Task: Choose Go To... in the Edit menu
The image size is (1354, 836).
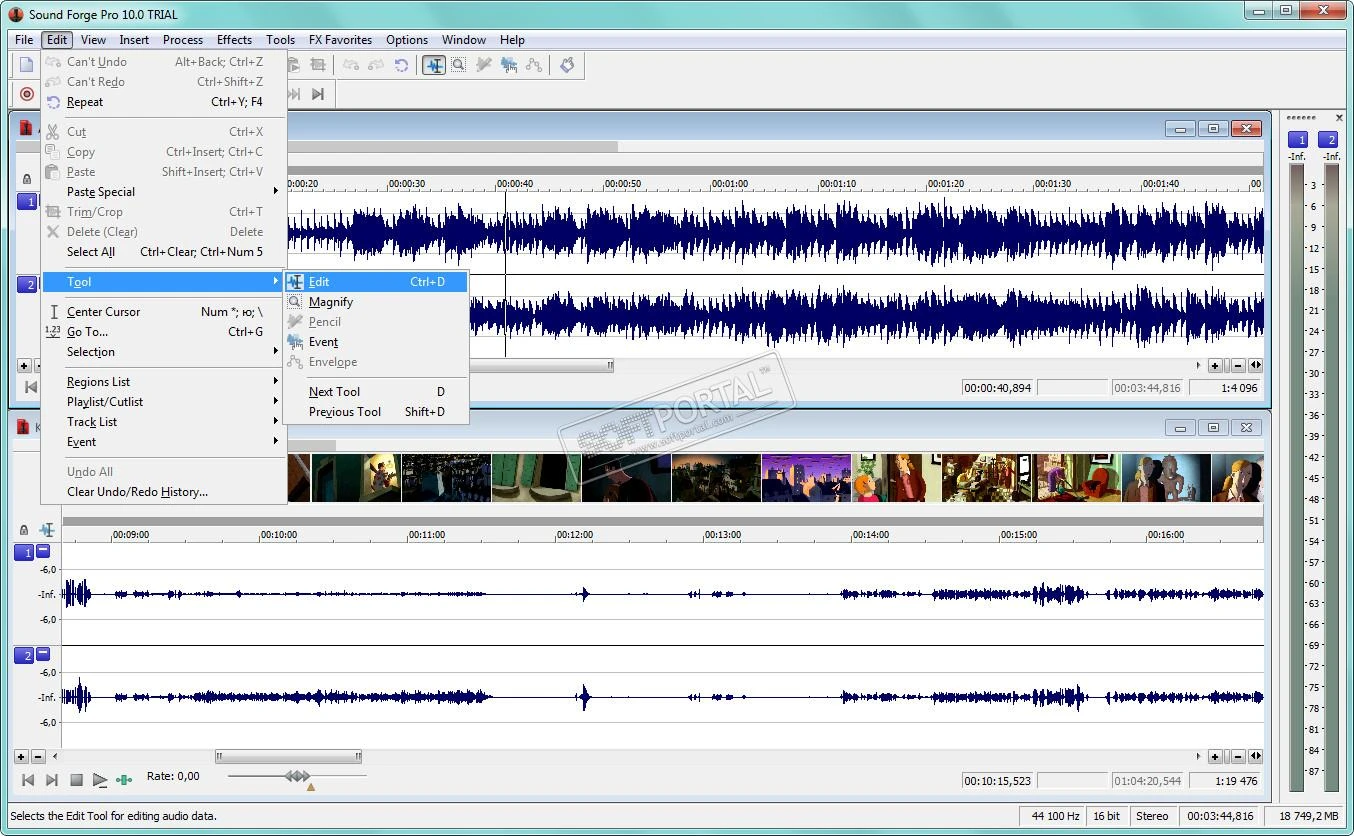Action: tap(164, 332)
